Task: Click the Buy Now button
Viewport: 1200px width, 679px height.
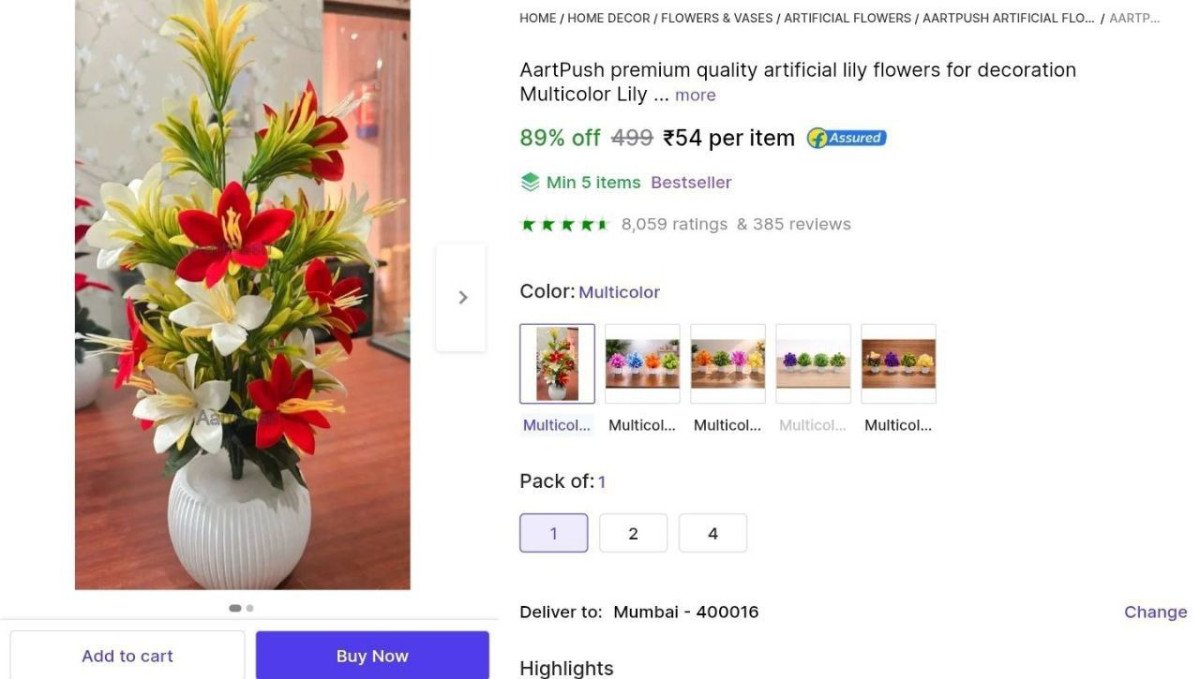Action: [372, 656]
